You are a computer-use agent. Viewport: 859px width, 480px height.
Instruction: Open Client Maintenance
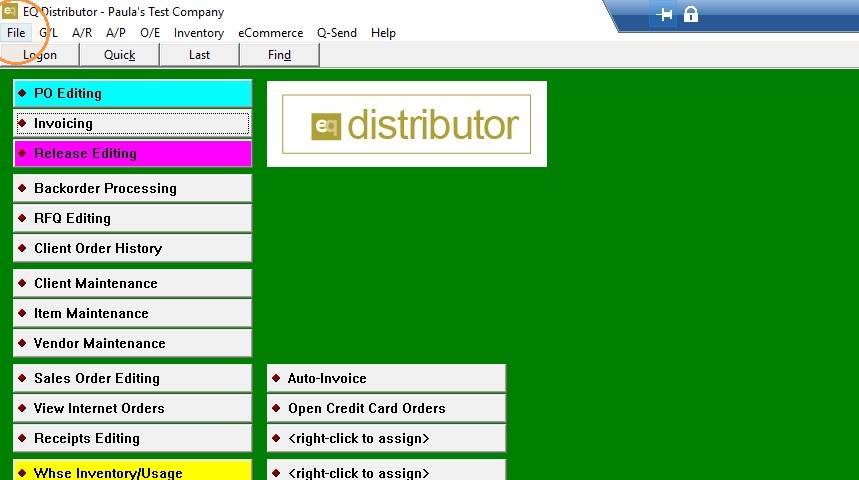pyautogui.click(x=133, y=283)
